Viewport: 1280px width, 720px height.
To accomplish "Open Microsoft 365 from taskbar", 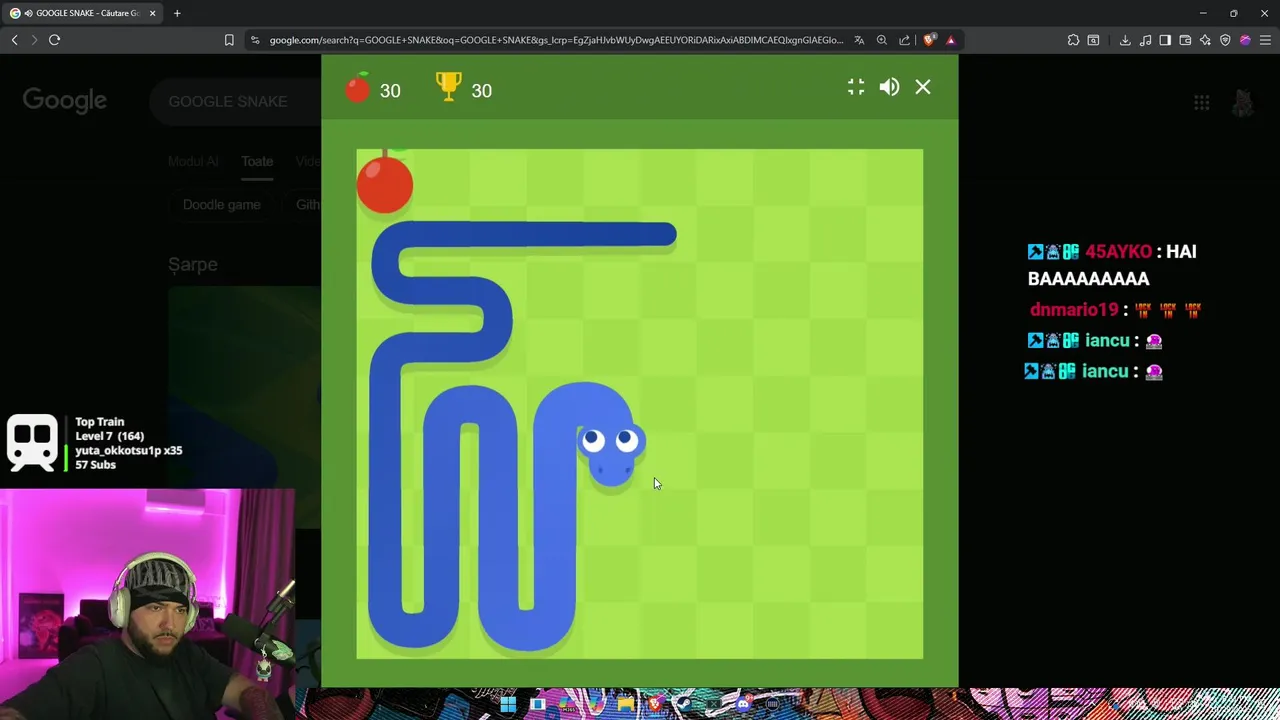I will pyautogui.click(x=567, y=704).
